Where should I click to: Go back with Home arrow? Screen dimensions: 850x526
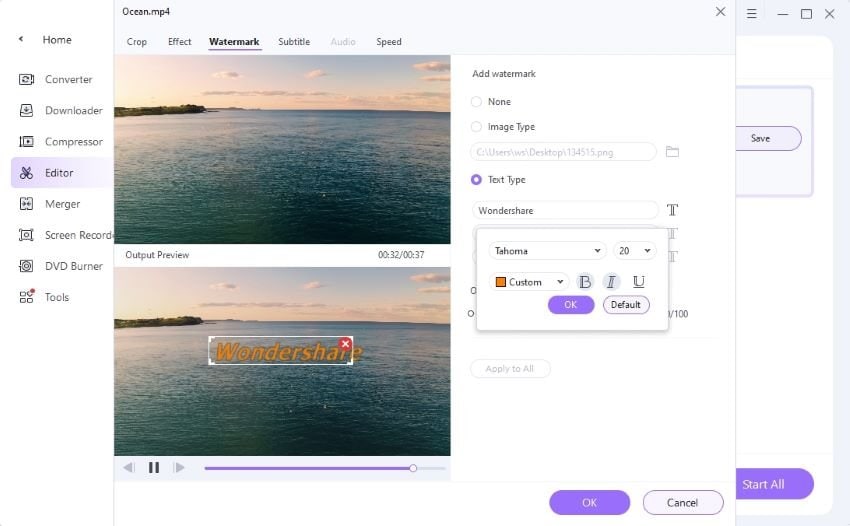point(21,39)
